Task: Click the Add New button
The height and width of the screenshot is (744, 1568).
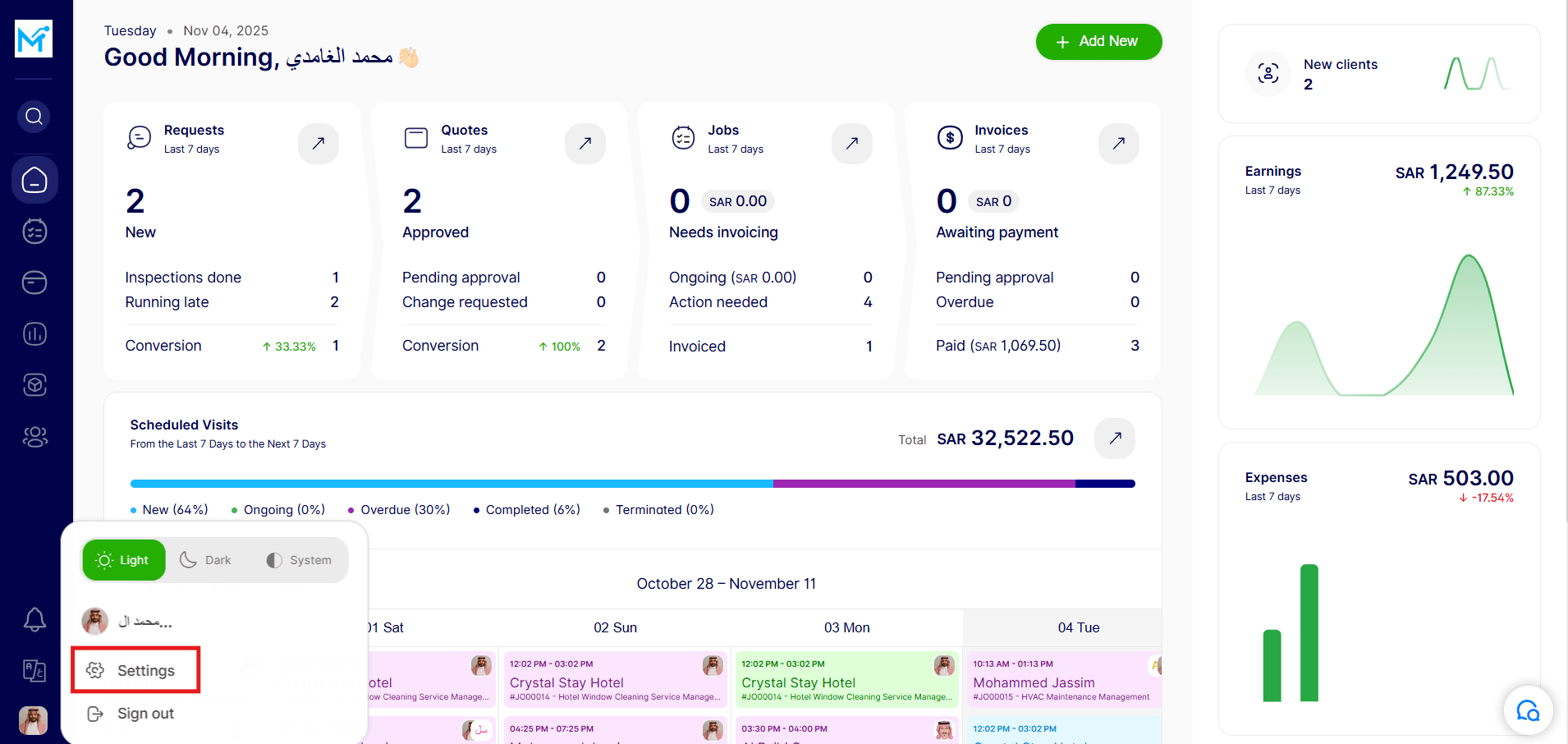Action: pyautogui.click(x=1098, y=42)
